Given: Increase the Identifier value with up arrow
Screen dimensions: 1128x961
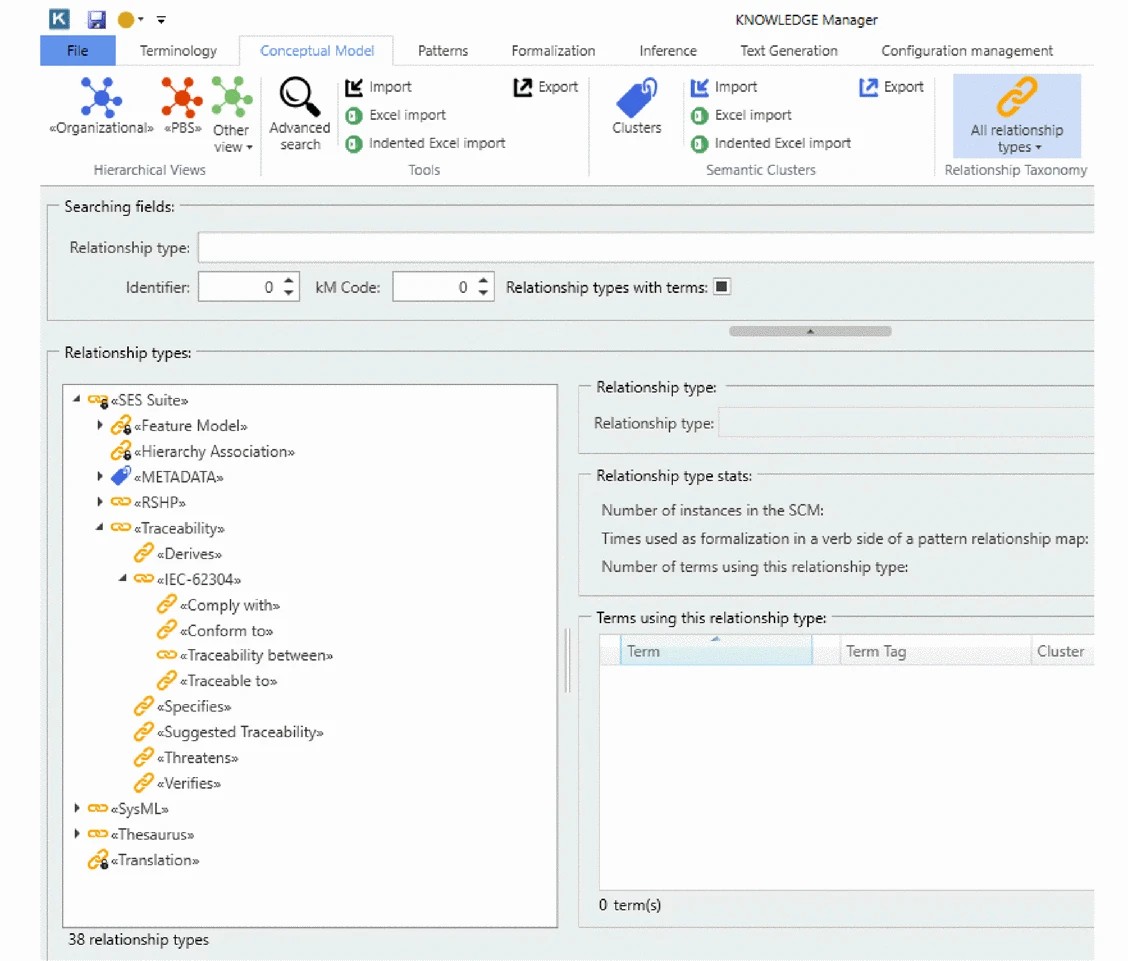Looking at the screenshot, I should coord(289,281).
